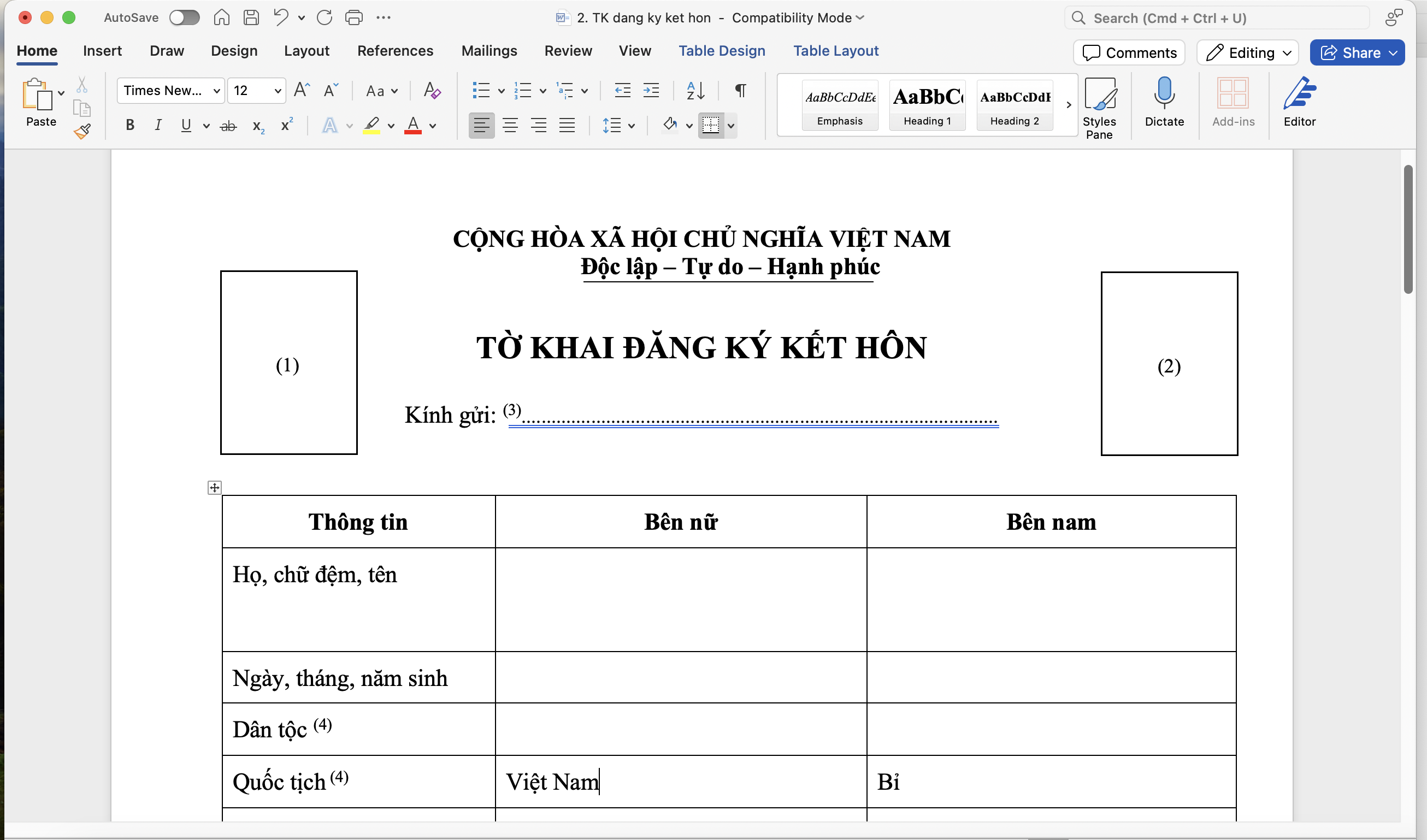The width and height of the screenshot is (1427, 840).
Task: Apply subscript formatting
Action: coord(259,126)
